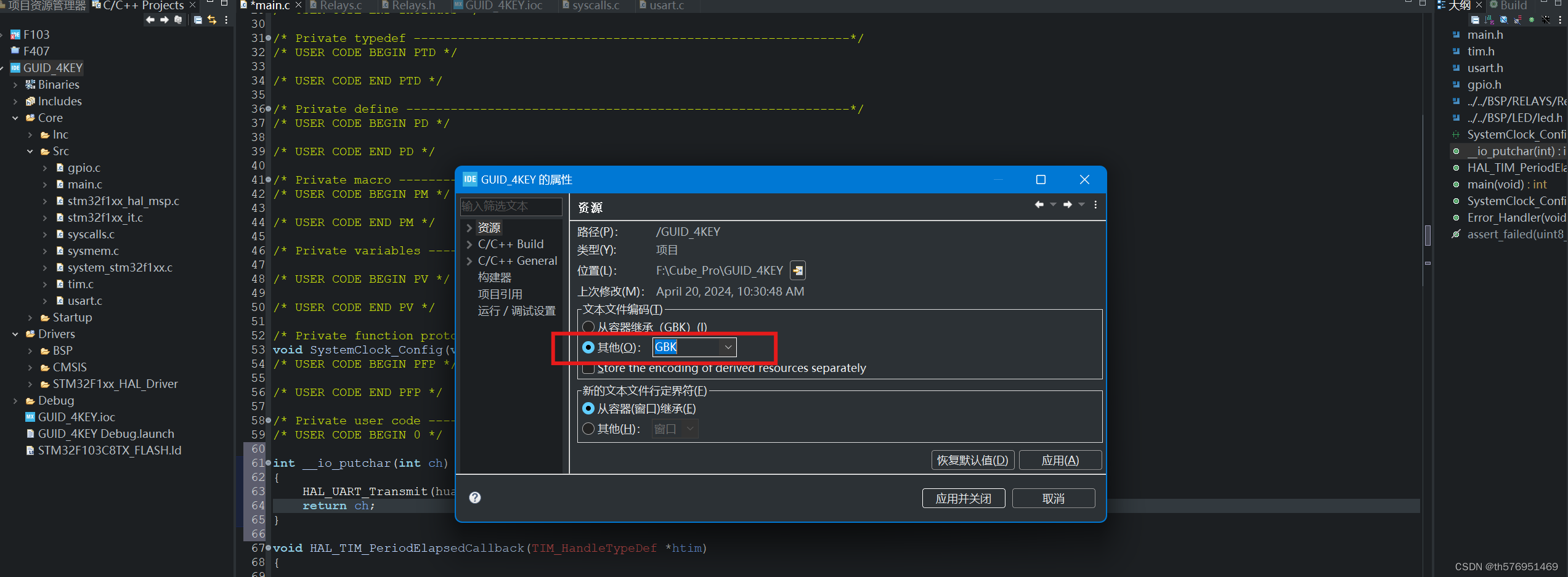Image resolution: width=1568 pixels, height=577 pixels.
Task: Click the 恢复默认值 button
Action: click(972, 460)
